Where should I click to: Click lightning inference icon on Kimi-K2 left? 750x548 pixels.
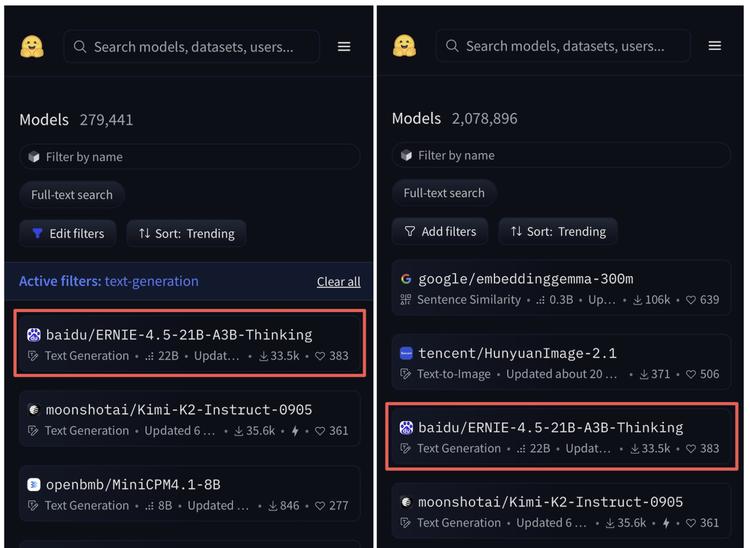click(x=295, y=431)
